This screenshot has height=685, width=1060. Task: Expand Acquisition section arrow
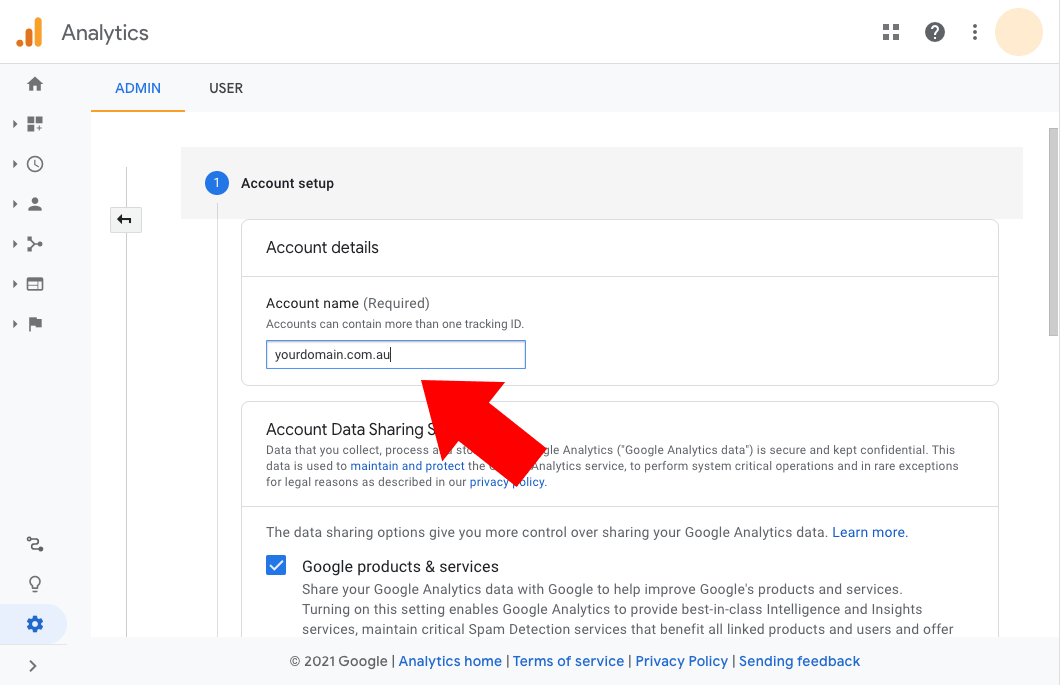(x=15, y=244)
